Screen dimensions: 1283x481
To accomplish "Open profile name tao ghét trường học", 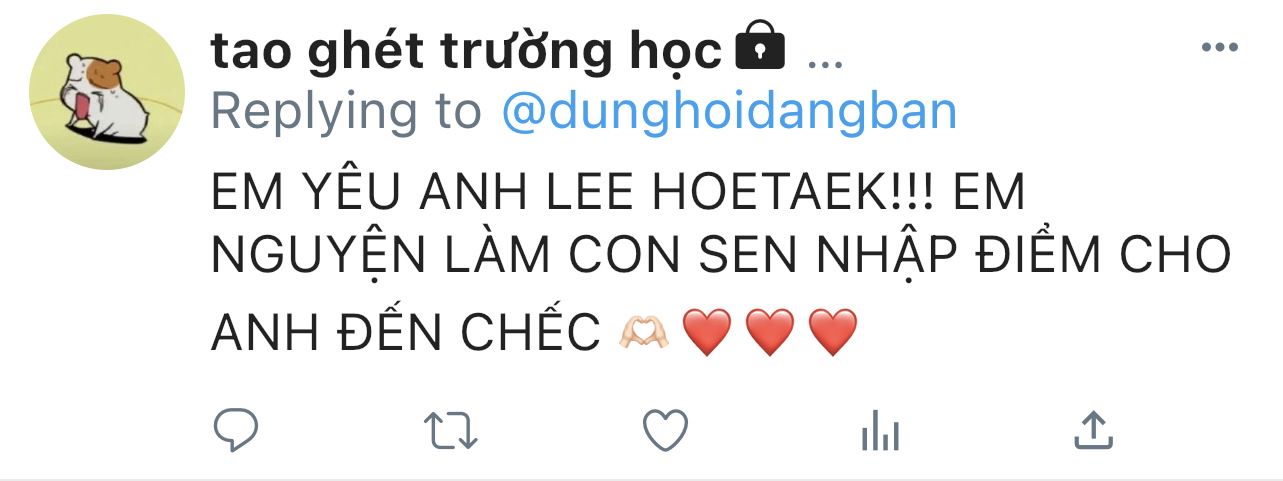I will click(466, 51).
